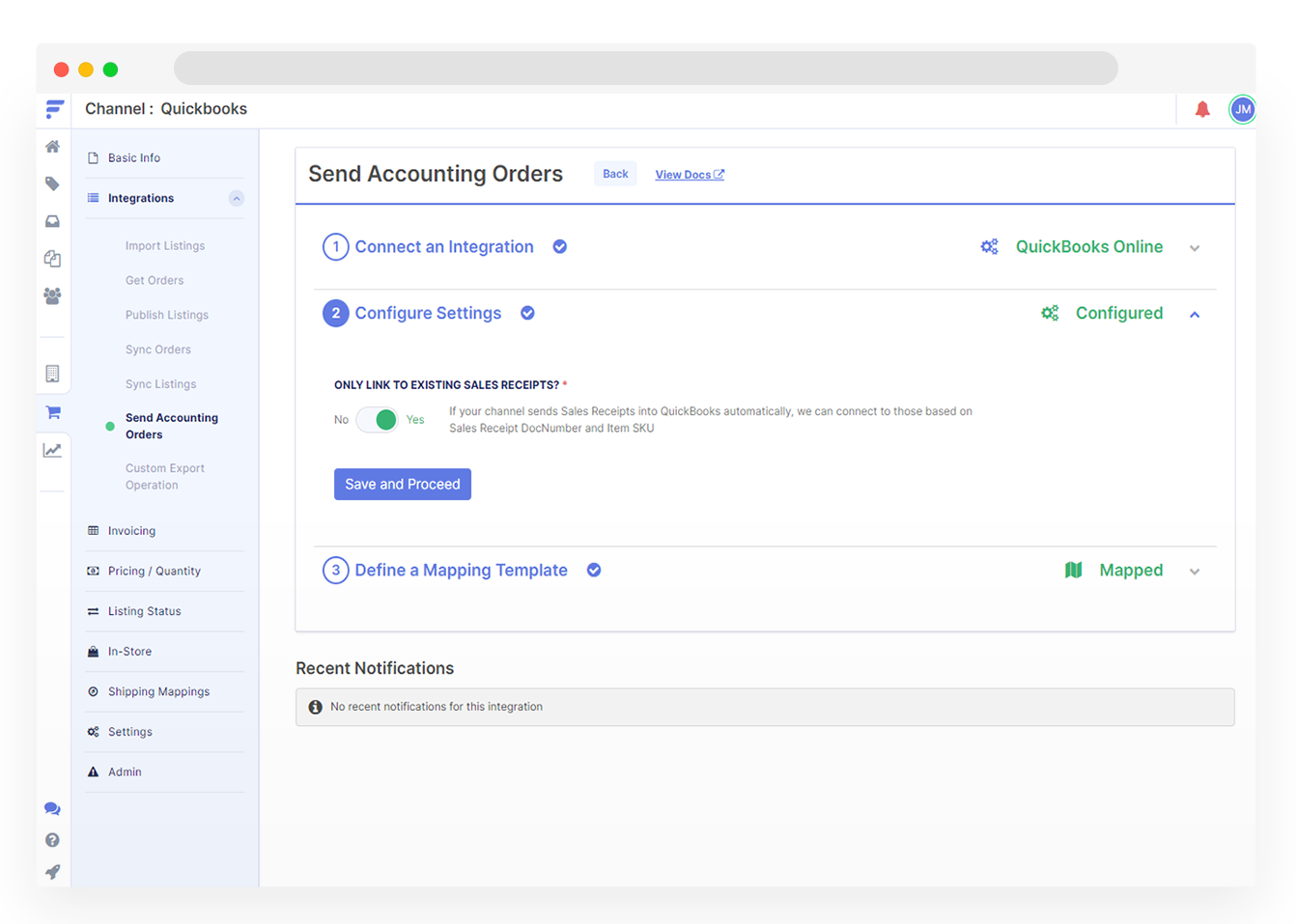Click the No recent notifications message

[x=437, y=707]
